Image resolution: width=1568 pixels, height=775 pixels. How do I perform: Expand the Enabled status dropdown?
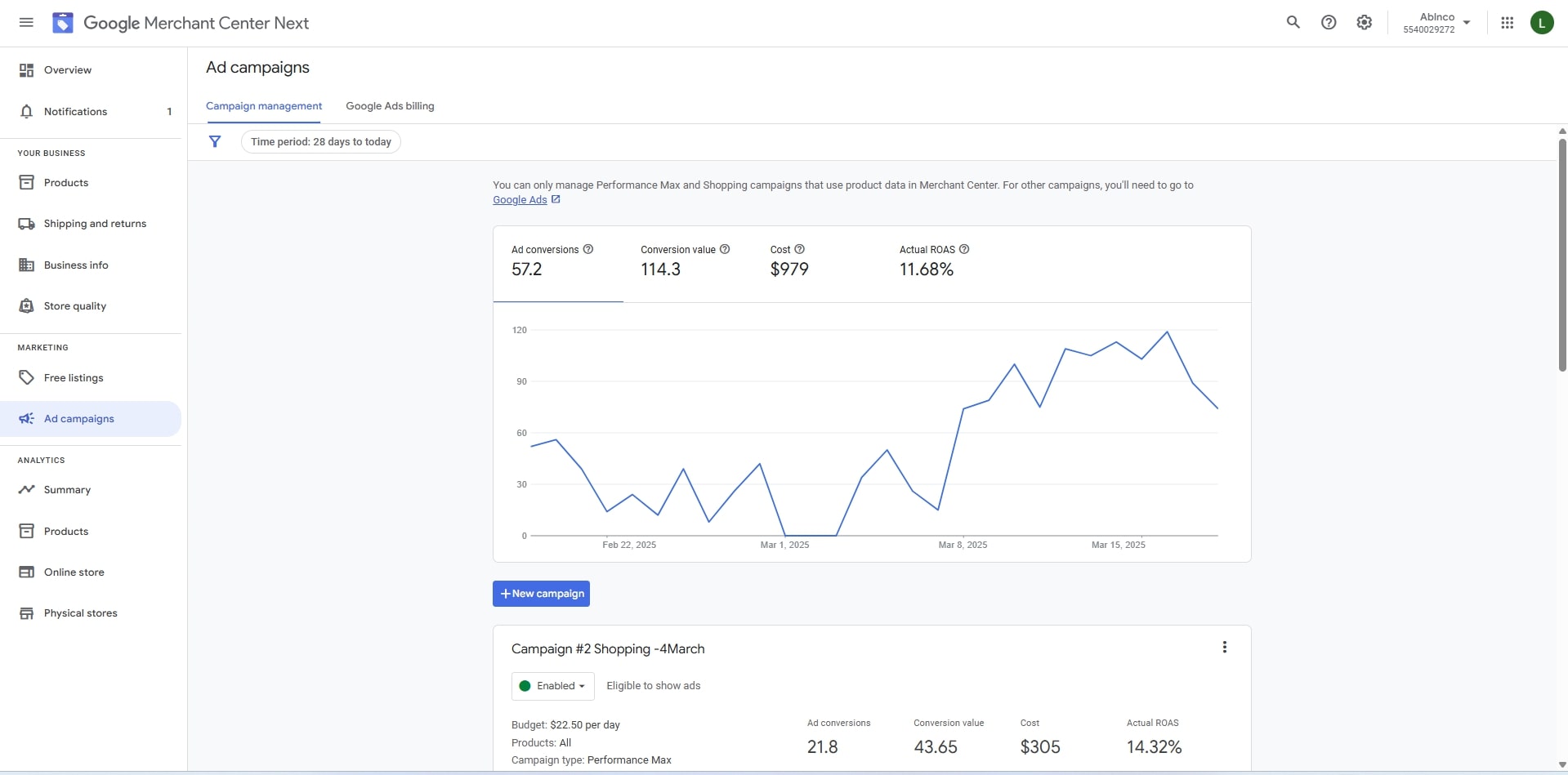tap(552, 686)
